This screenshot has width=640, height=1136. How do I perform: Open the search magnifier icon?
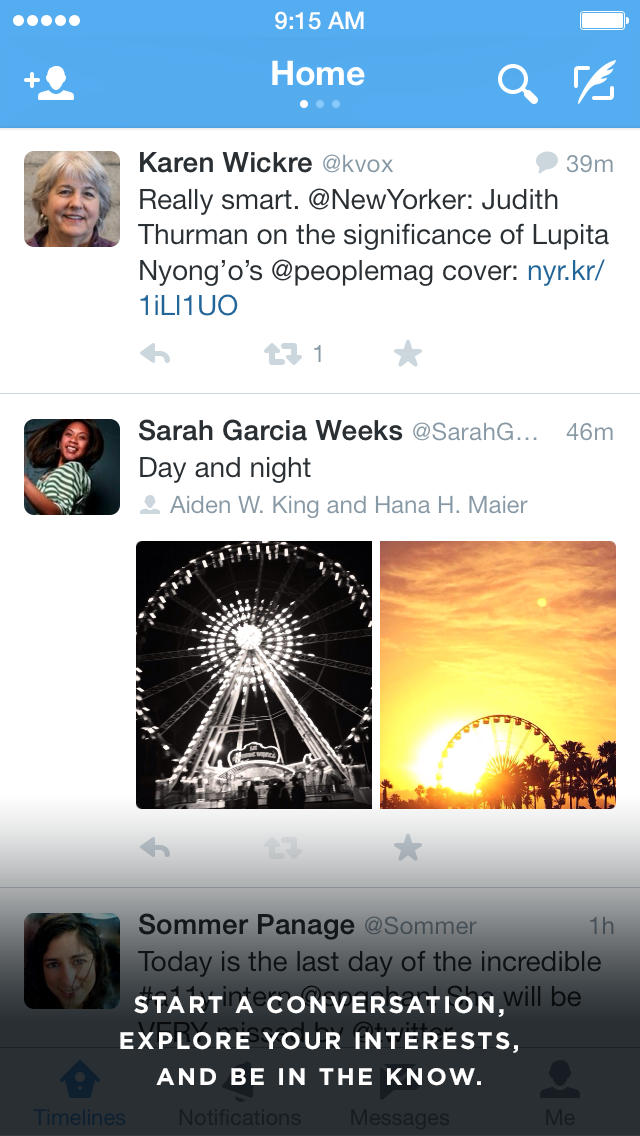pos(517,84)
